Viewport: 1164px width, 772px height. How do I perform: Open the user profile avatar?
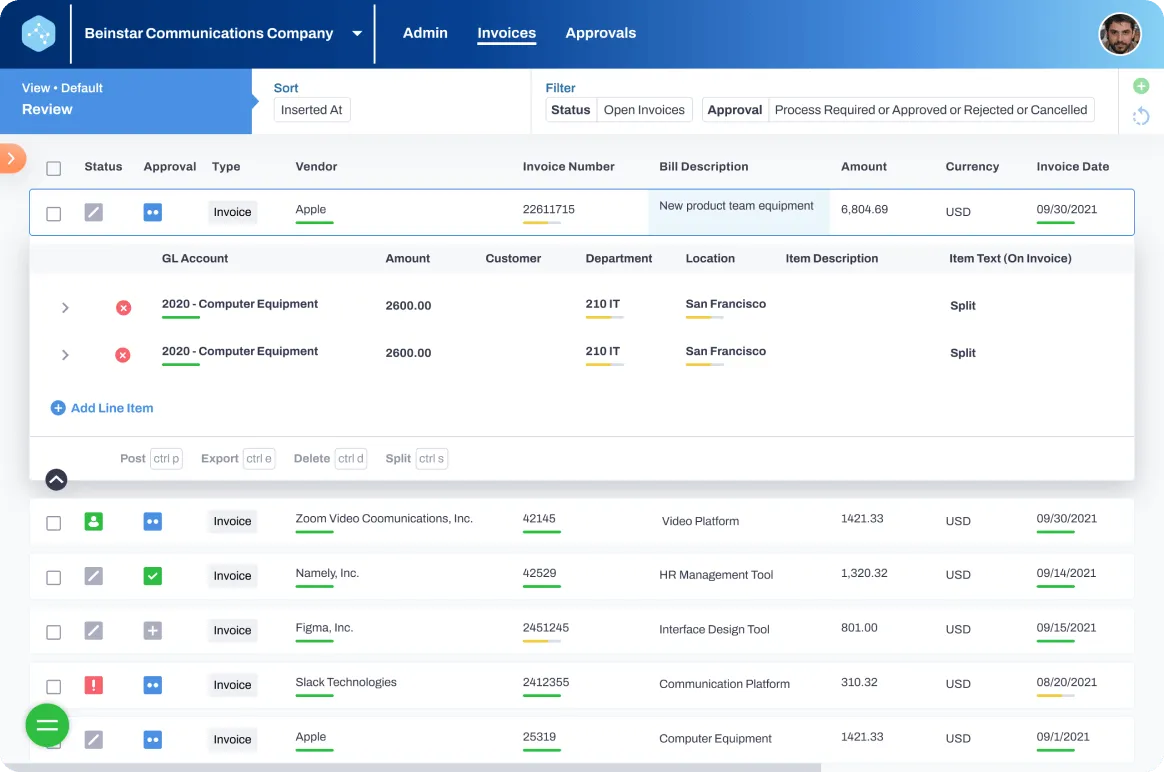click(x=1119, y=34)
